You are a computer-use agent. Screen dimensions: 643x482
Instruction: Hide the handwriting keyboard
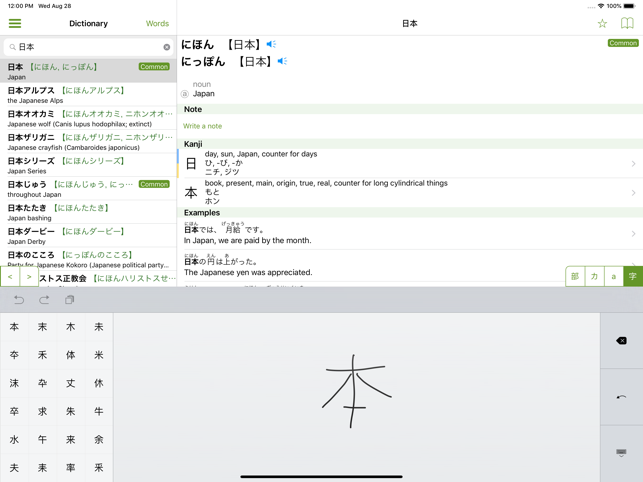[621, 453]
